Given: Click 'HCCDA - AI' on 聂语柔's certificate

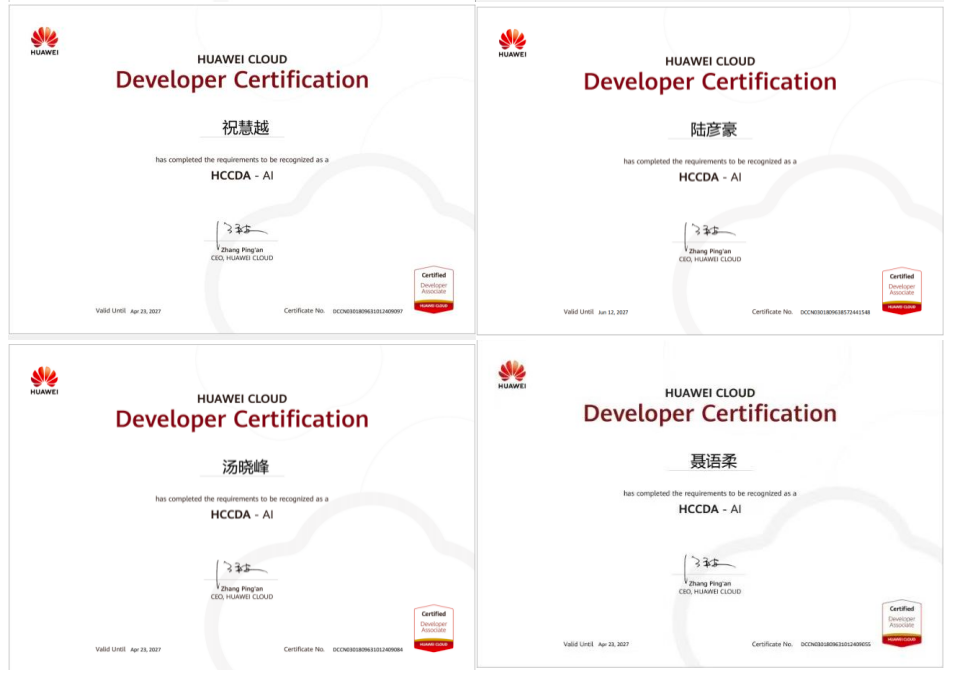Looking at the screenshot, I should tap(710, 509).
